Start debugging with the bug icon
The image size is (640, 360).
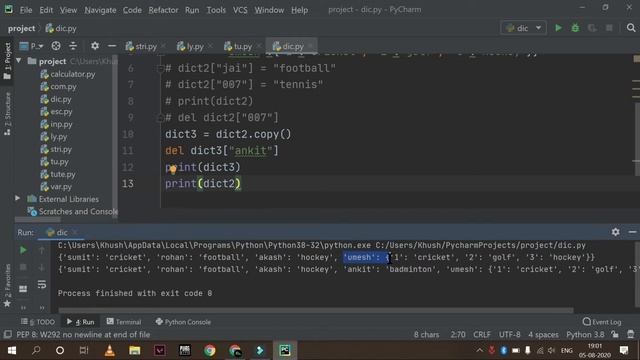575,28
